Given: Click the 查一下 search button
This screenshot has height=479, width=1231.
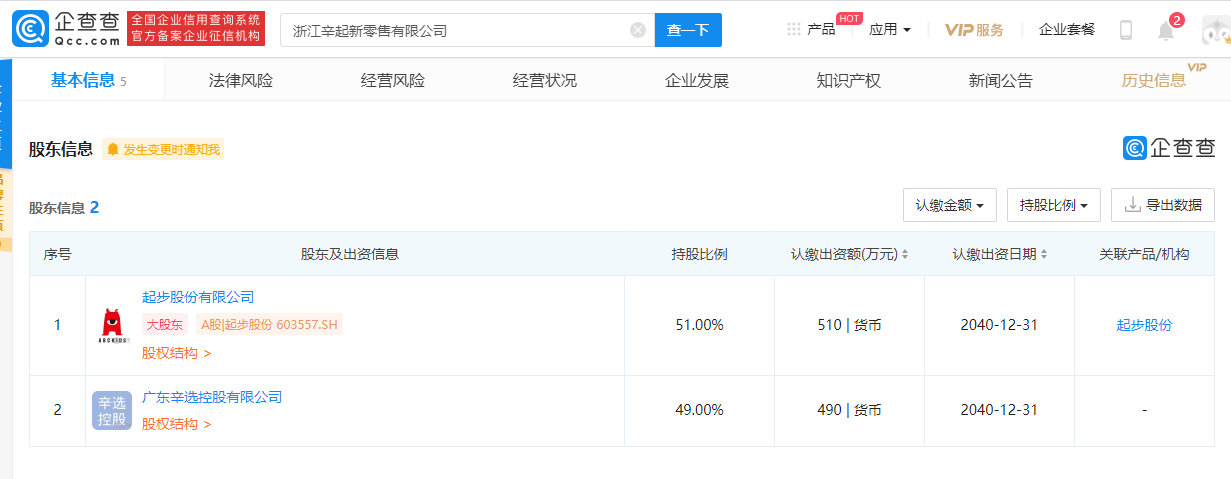Looking at the screenshot, I should click(688, 30).
